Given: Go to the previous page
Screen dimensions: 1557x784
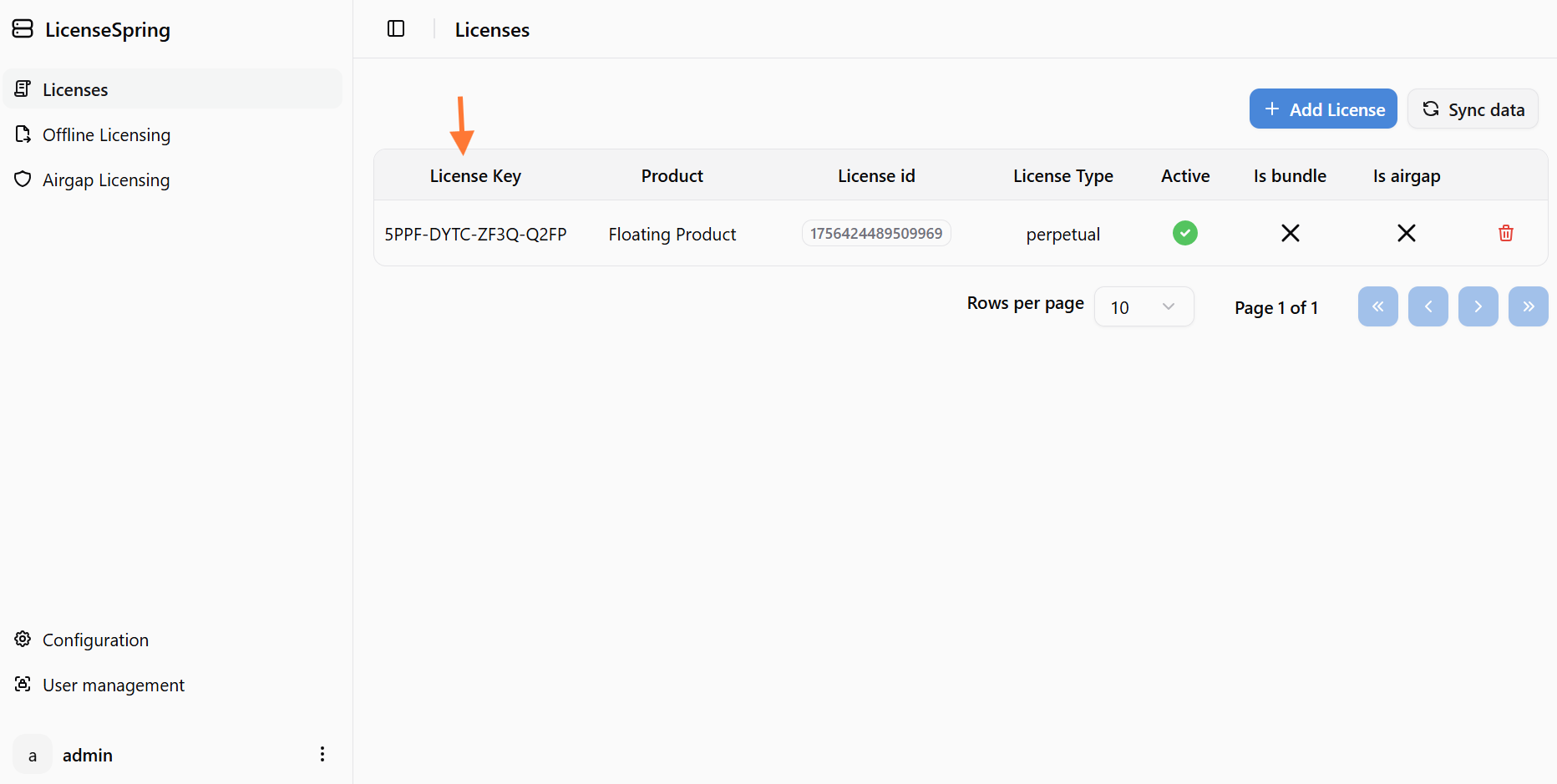Looking at the screenshot, I should pos(1428,306).
